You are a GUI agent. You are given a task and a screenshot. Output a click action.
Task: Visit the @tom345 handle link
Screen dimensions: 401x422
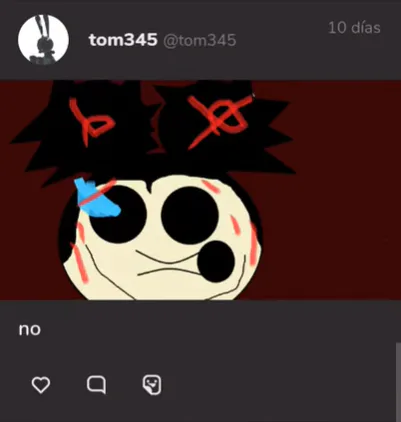pyautogui.click(x=200, y=41)
